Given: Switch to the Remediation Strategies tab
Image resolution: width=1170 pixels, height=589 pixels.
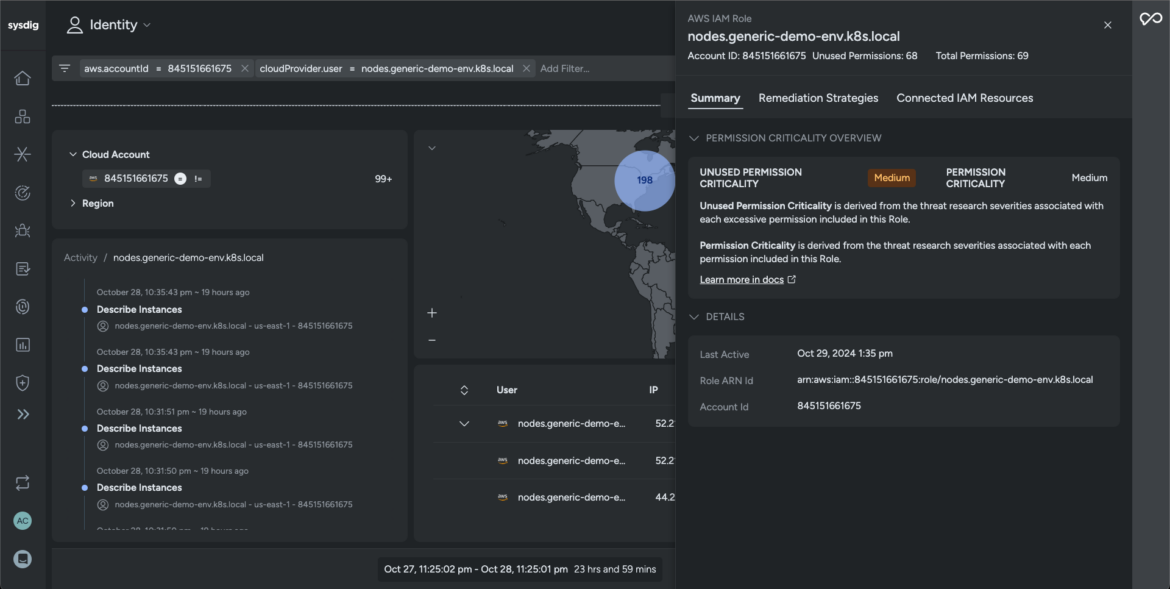Looking at the screenshot, I should [x=818, y=98].
